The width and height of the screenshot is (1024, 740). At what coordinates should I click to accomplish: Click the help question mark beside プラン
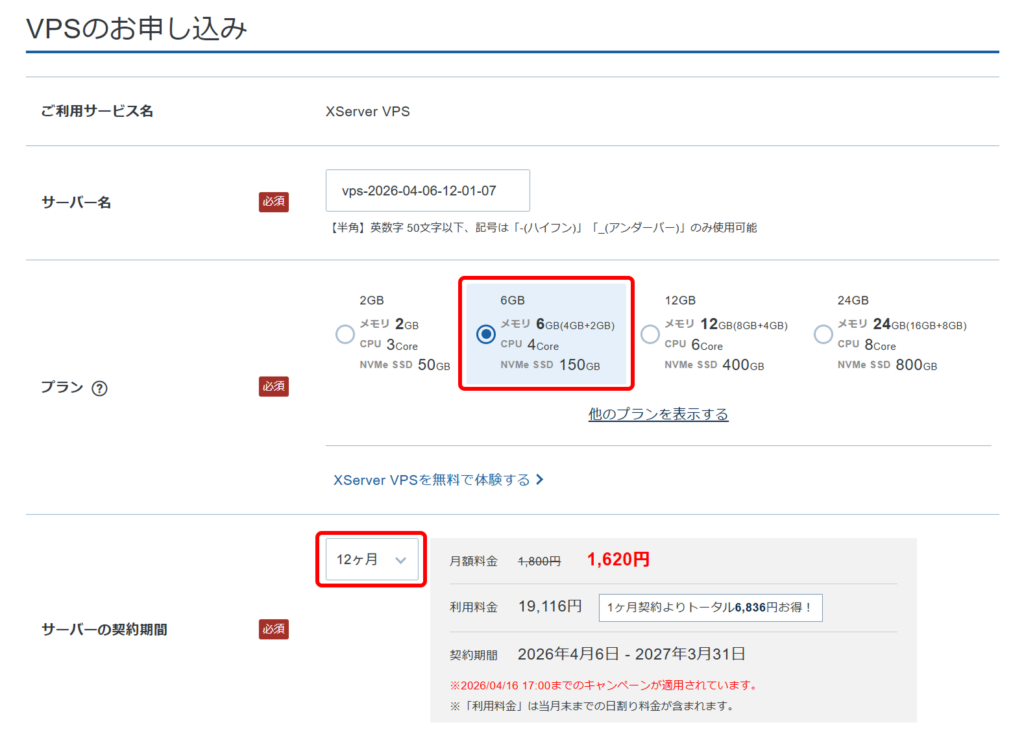coord(99,388)
